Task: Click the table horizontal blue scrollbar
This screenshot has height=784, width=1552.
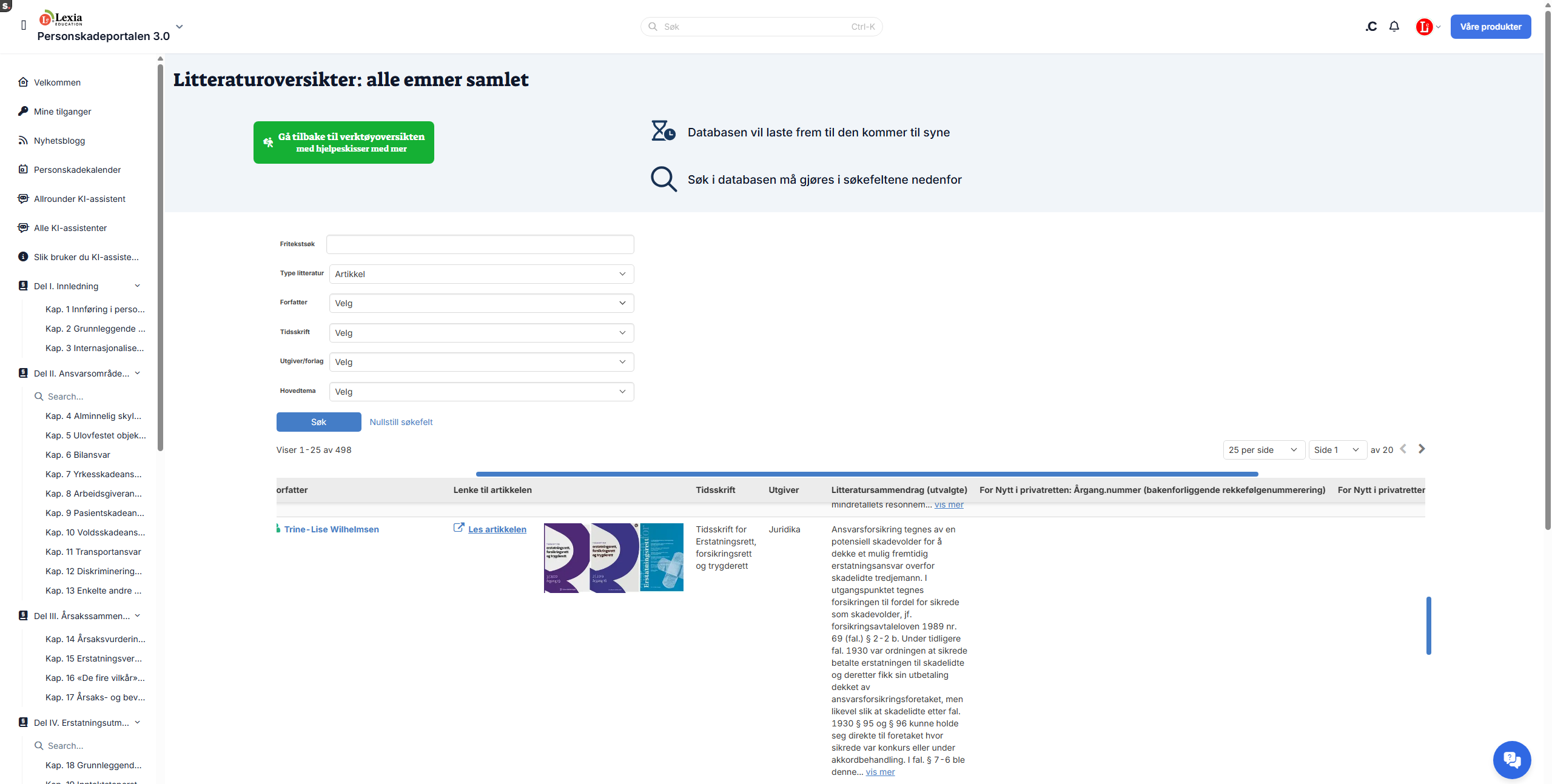Action: [867, 474]
